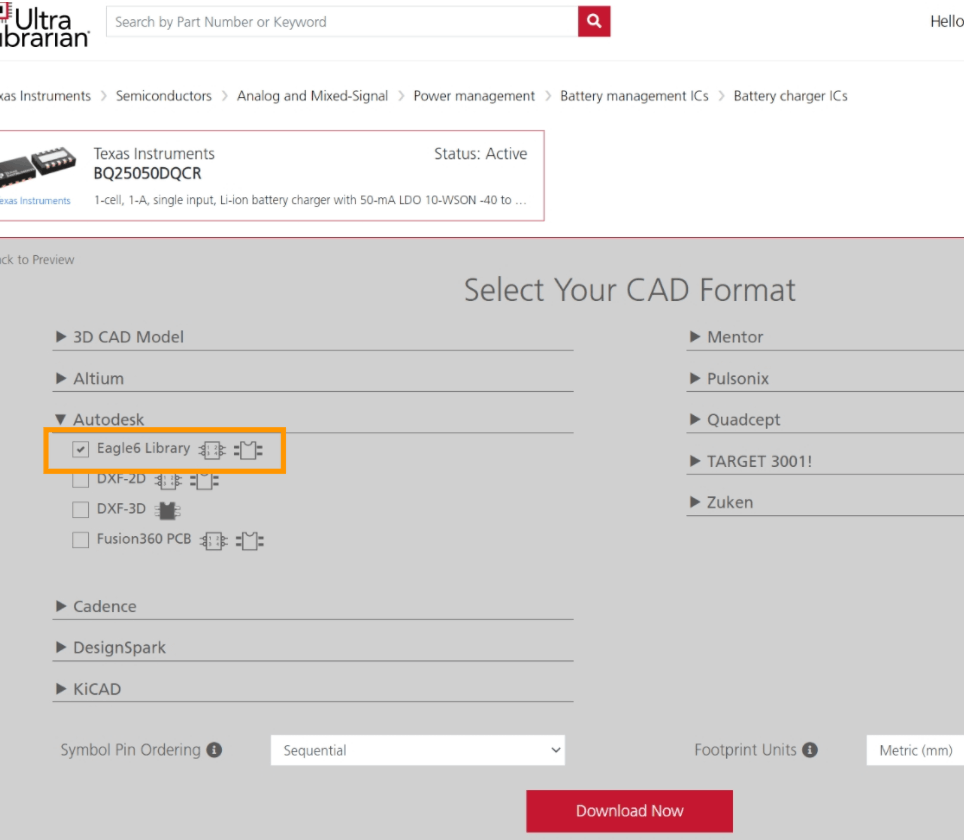Open the Symbol Pin Ordering Sequential dropdown

tap(417, 750)
